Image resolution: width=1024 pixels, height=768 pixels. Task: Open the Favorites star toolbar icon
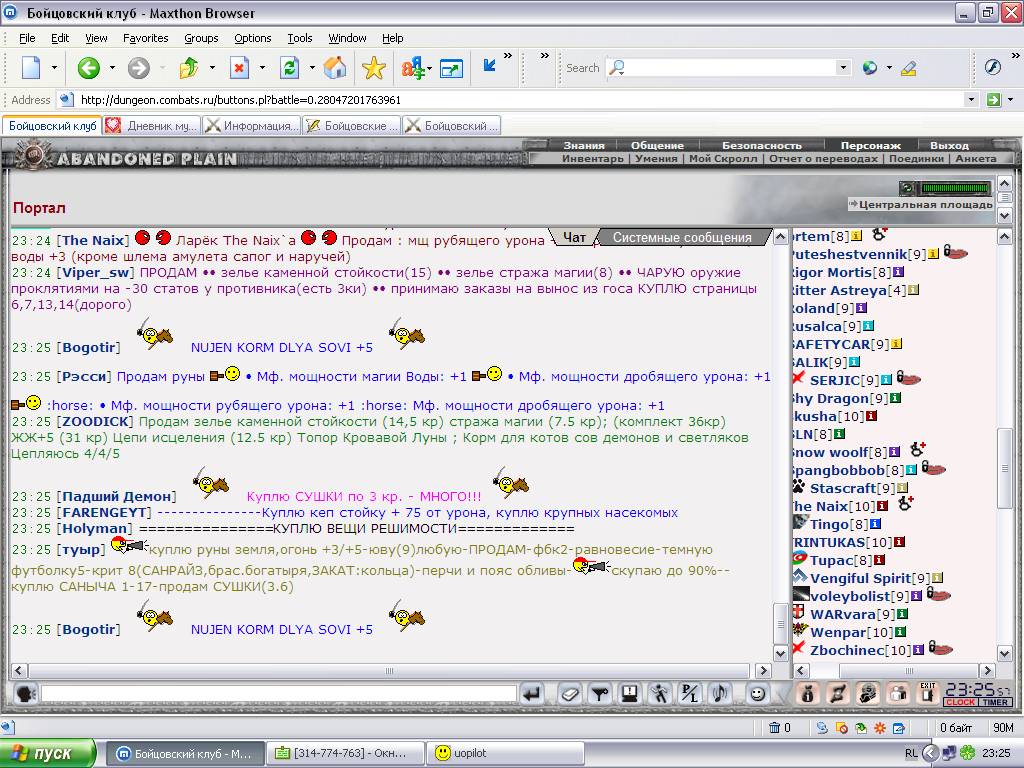click(374, 68)
